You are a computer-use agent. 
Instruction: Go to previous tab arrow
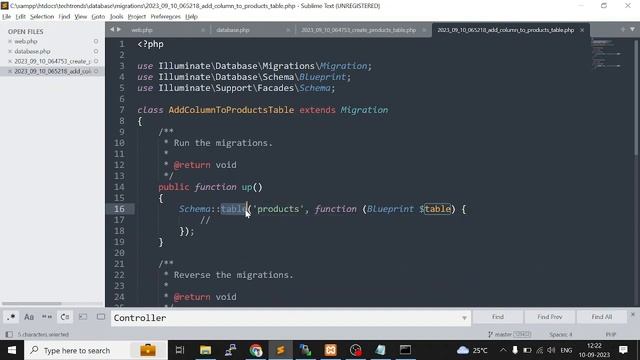[x=112, y=29]
